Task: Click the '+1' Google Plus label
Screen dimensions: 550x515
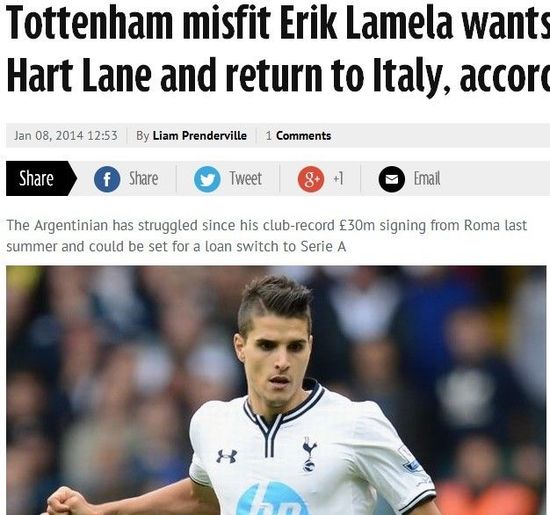Action: pos(338,179)
